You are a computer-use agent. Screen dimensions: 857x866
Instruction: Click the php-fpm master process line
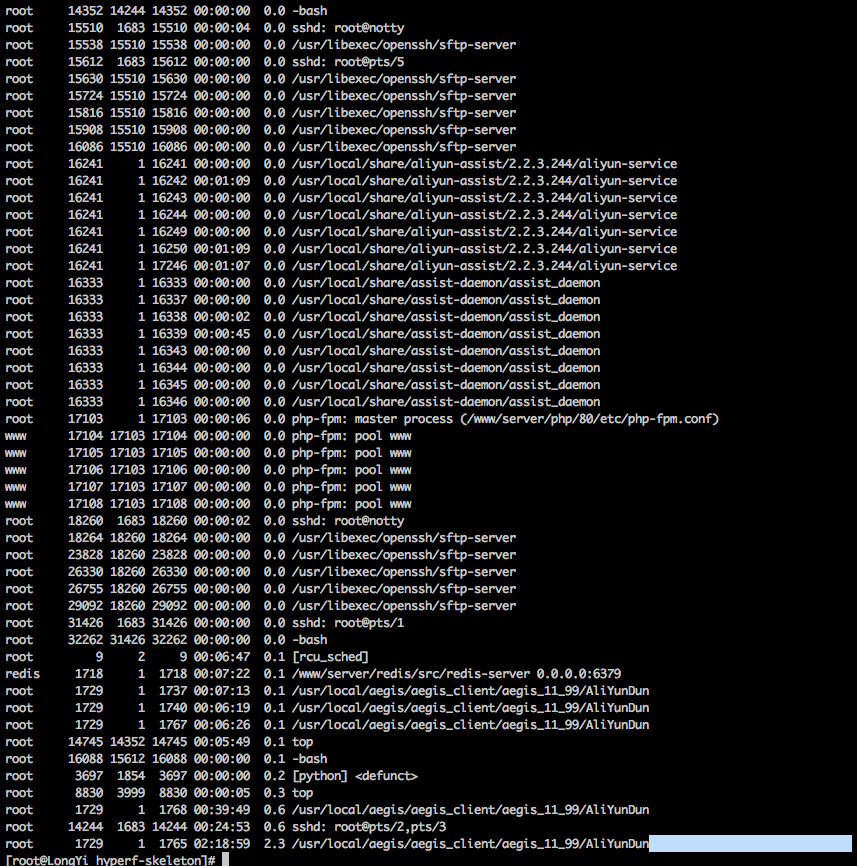362,419
